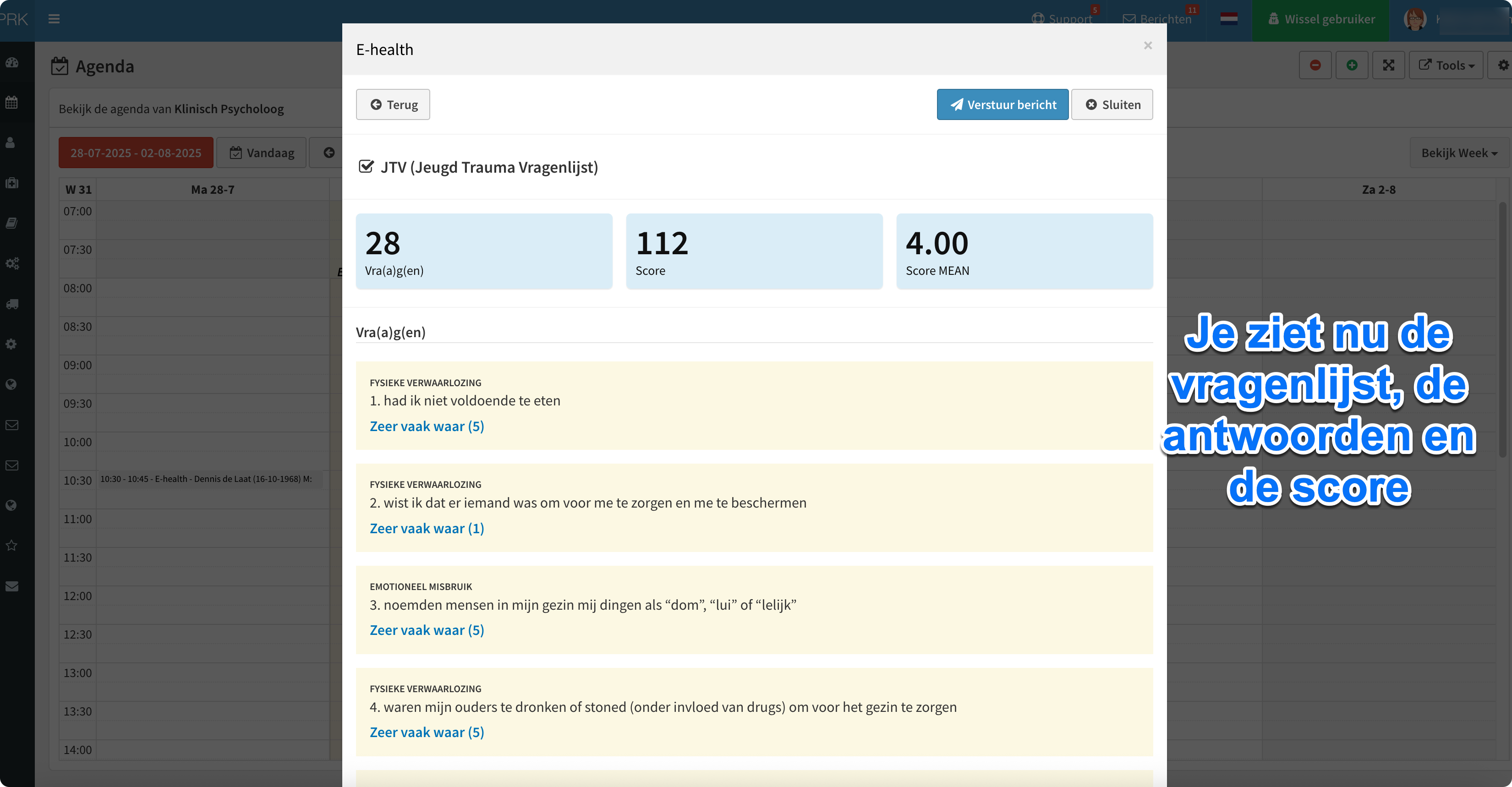This screenshot has width=1512, height=787.
Task: Open the dashboard gauge icon in sidebar
Action: (12, 62)
